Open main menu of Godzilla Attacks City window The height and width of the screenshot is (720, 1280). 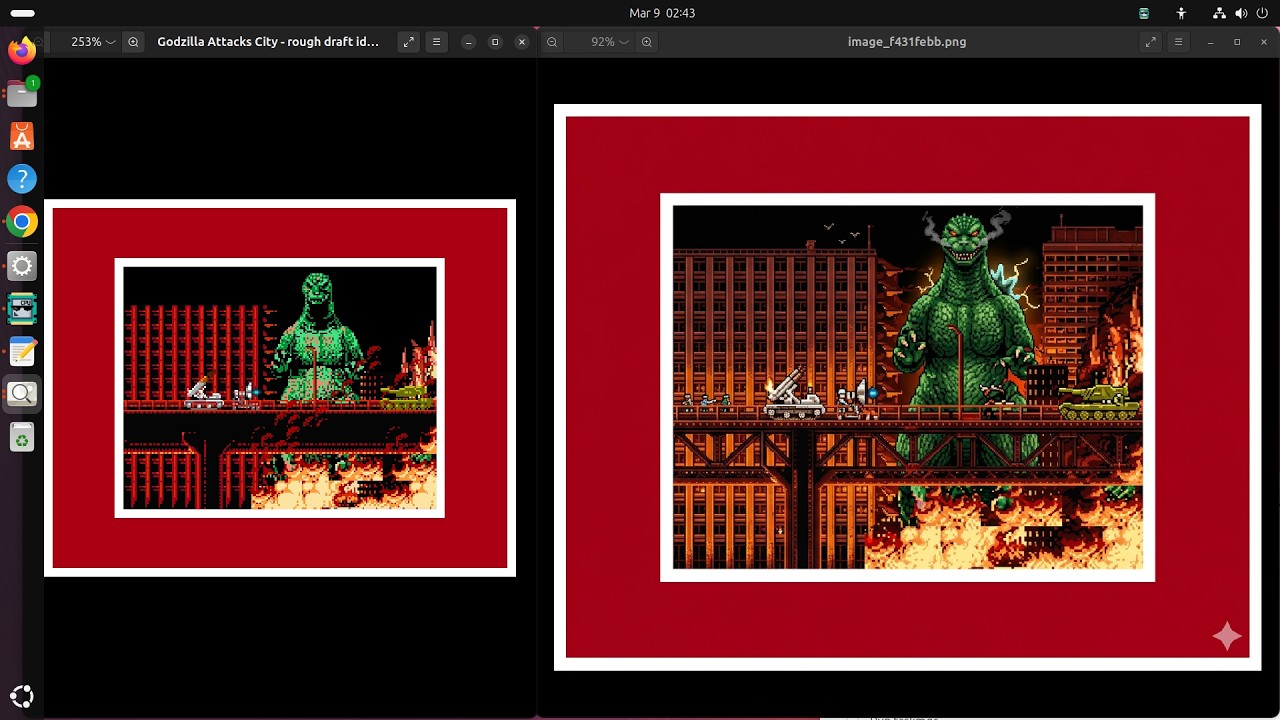pyautogui.click(x=436, y=42)
